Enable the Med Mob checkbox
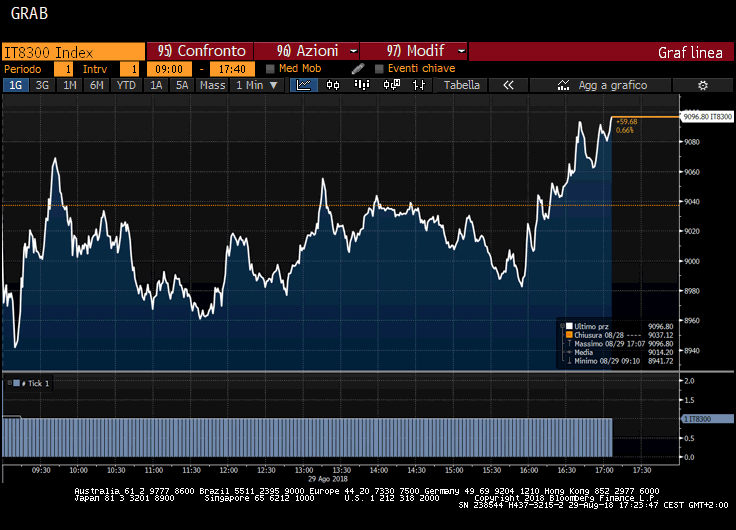The width and height of the screenshot is (736, 530). 270,69
